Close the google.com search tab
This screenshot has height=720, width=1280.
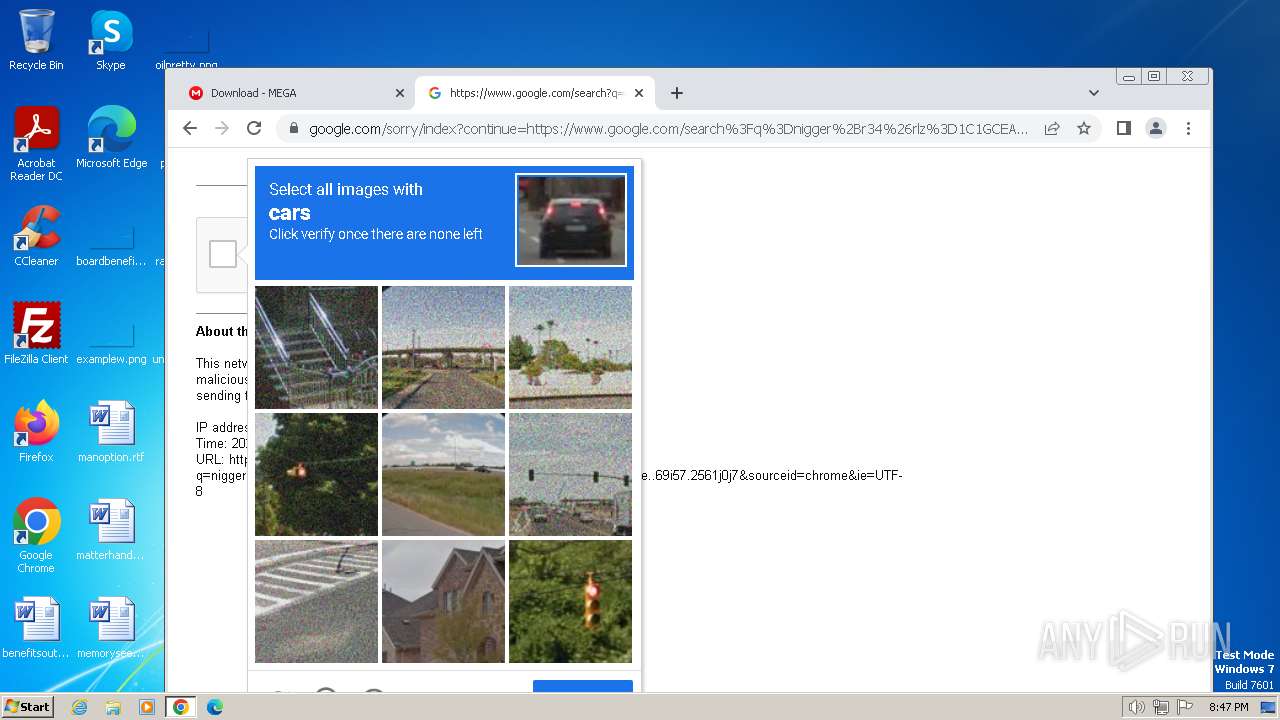[x=639, y=93]
